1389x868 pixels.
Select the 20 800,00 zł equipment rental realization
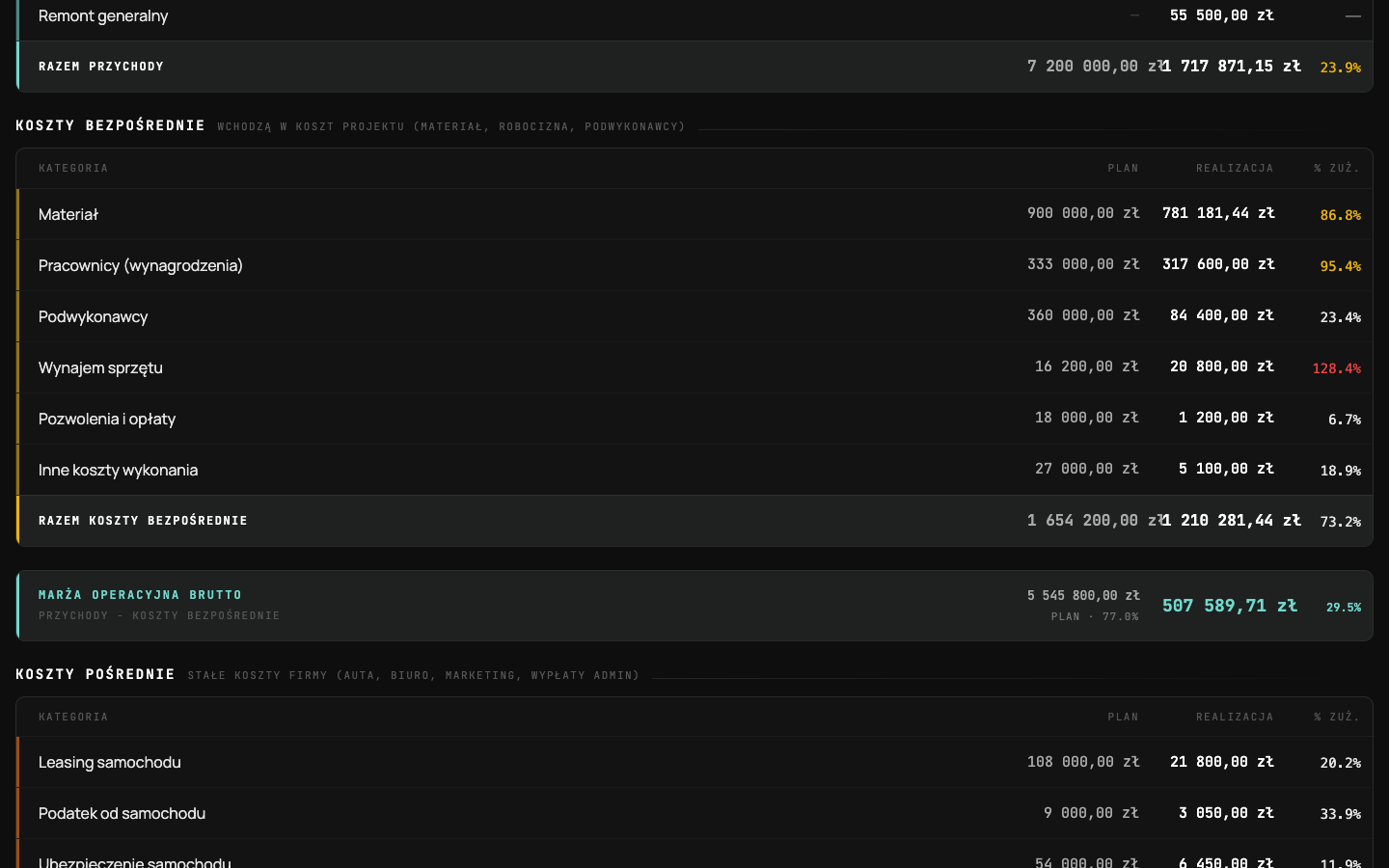(x=1222, y=366)
